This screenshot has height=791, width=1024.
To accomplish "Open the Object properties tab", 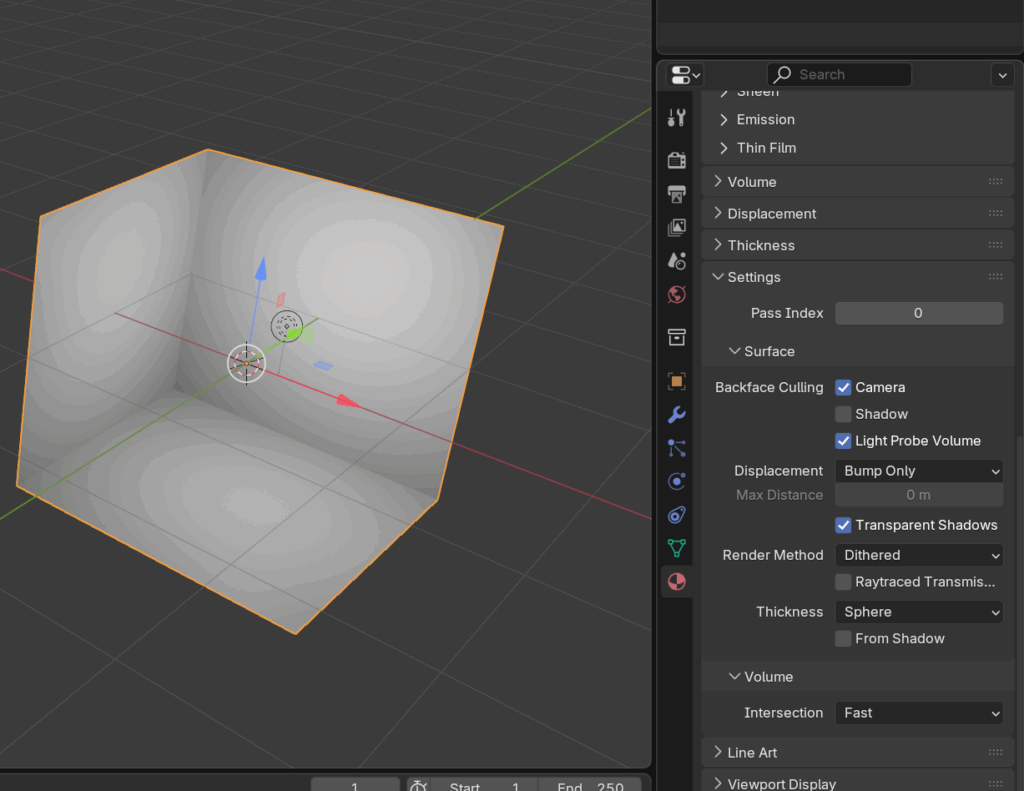I will 677,381.
